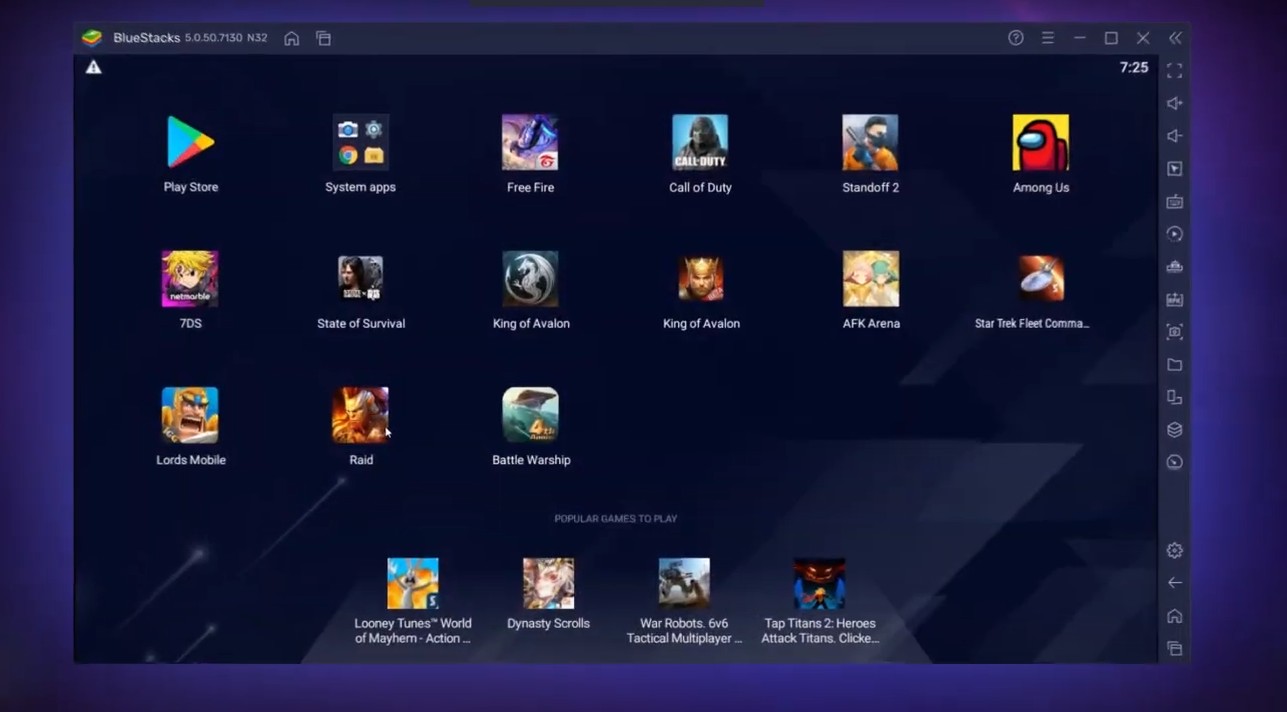Screen dimensions: 1287x712
Task: Open King of Avalon with crowned king icon
Action: pyautogui.click(x=700, y=278)
